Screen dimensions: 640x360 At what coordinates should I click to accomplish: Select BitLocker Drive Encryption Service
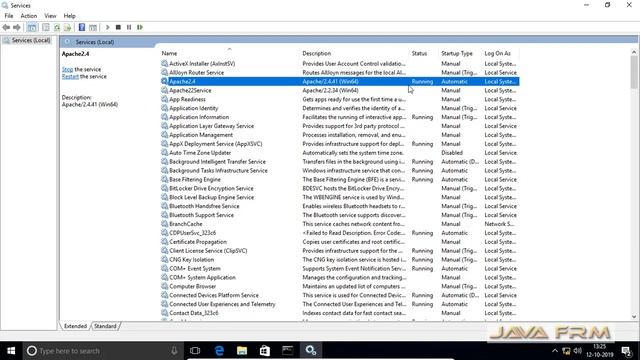click(340, 188)
